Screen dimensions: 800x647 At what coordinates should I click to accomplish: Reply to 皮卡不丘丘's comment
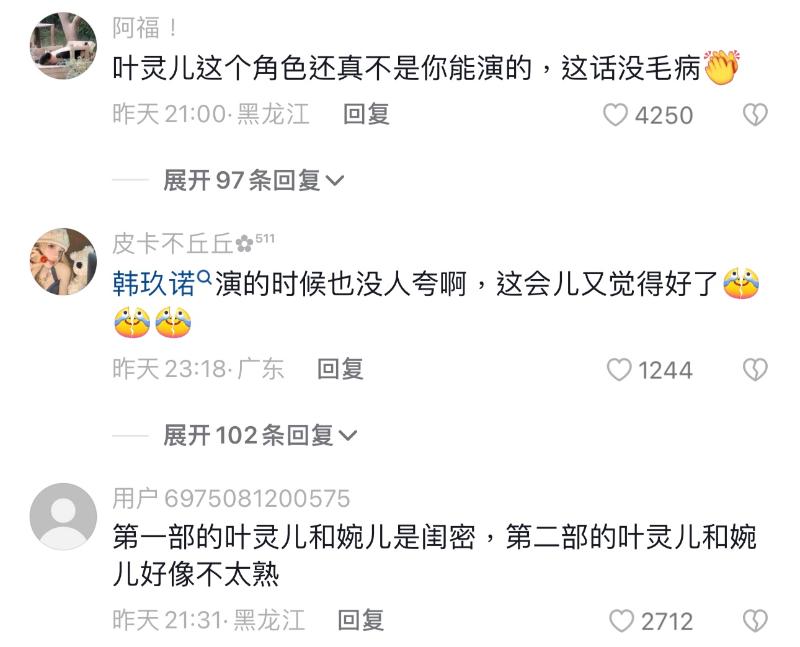pos(340,369)
